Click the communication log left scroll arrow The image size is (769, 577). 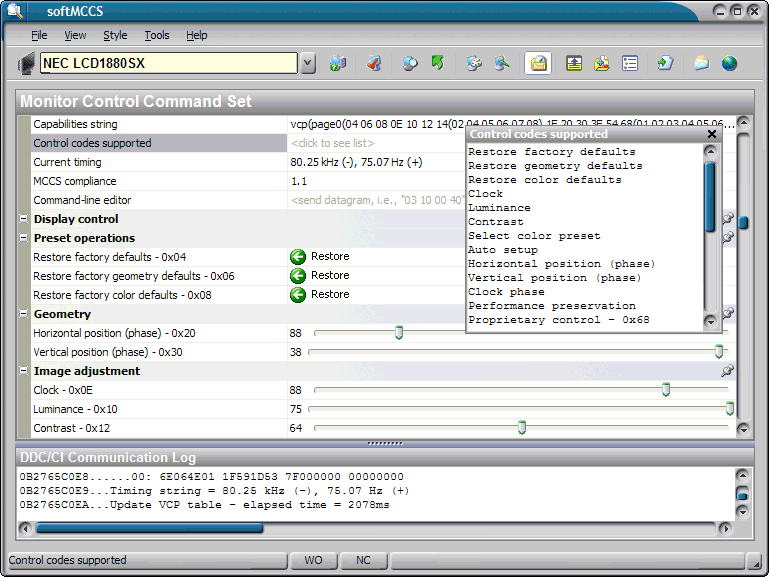coord(25,528)
